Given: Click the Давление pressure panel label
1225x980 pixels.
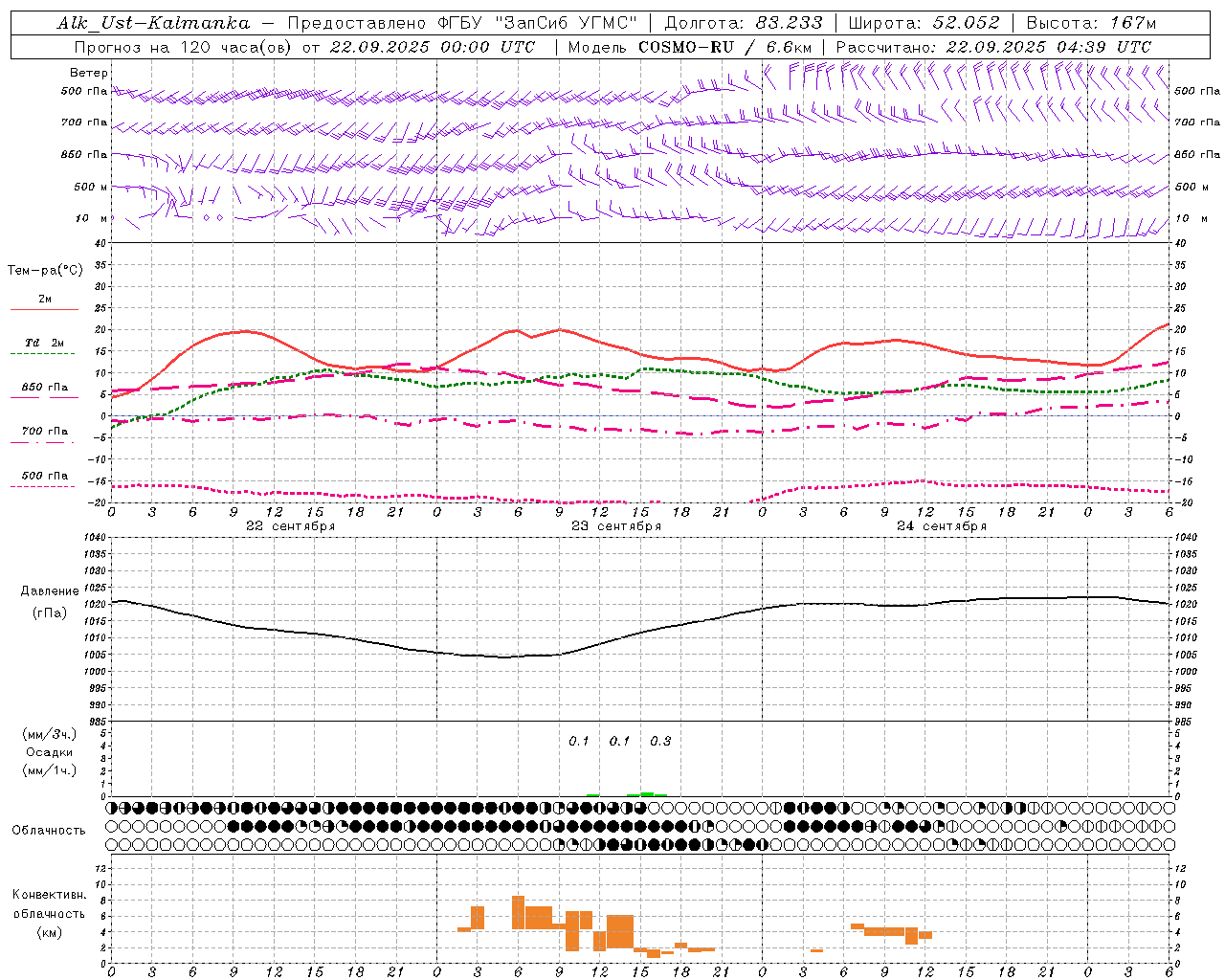Looking at the screenshot, I should (x=50, y=591).
